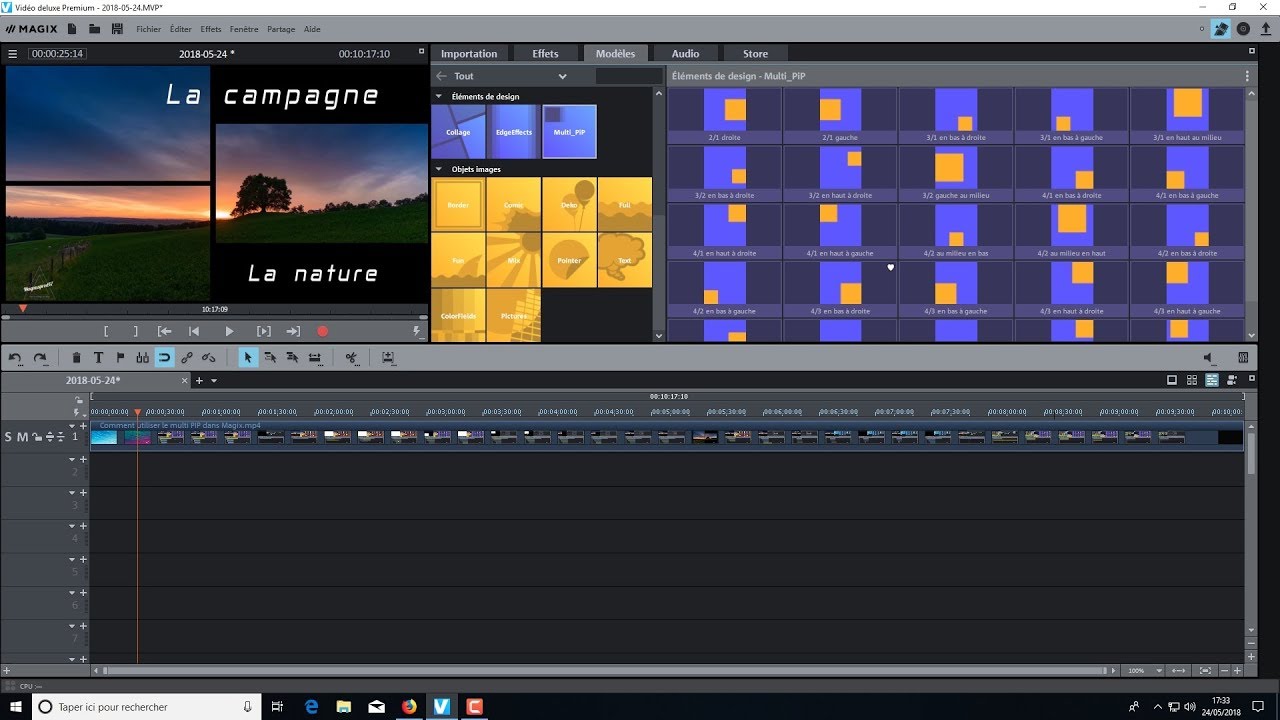Select the stretch mouse mode icon

click(x=315, y=357)
